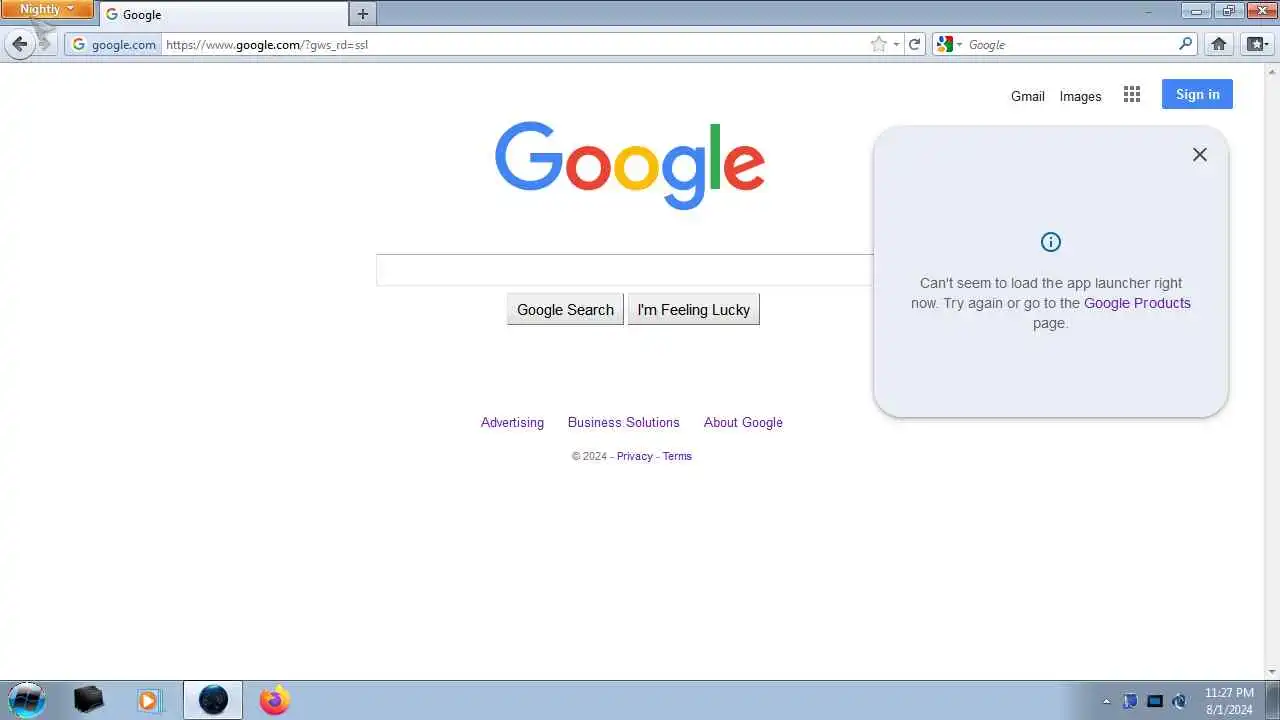
Task: Close the app launcher error popup
Action: [1200, 154]
